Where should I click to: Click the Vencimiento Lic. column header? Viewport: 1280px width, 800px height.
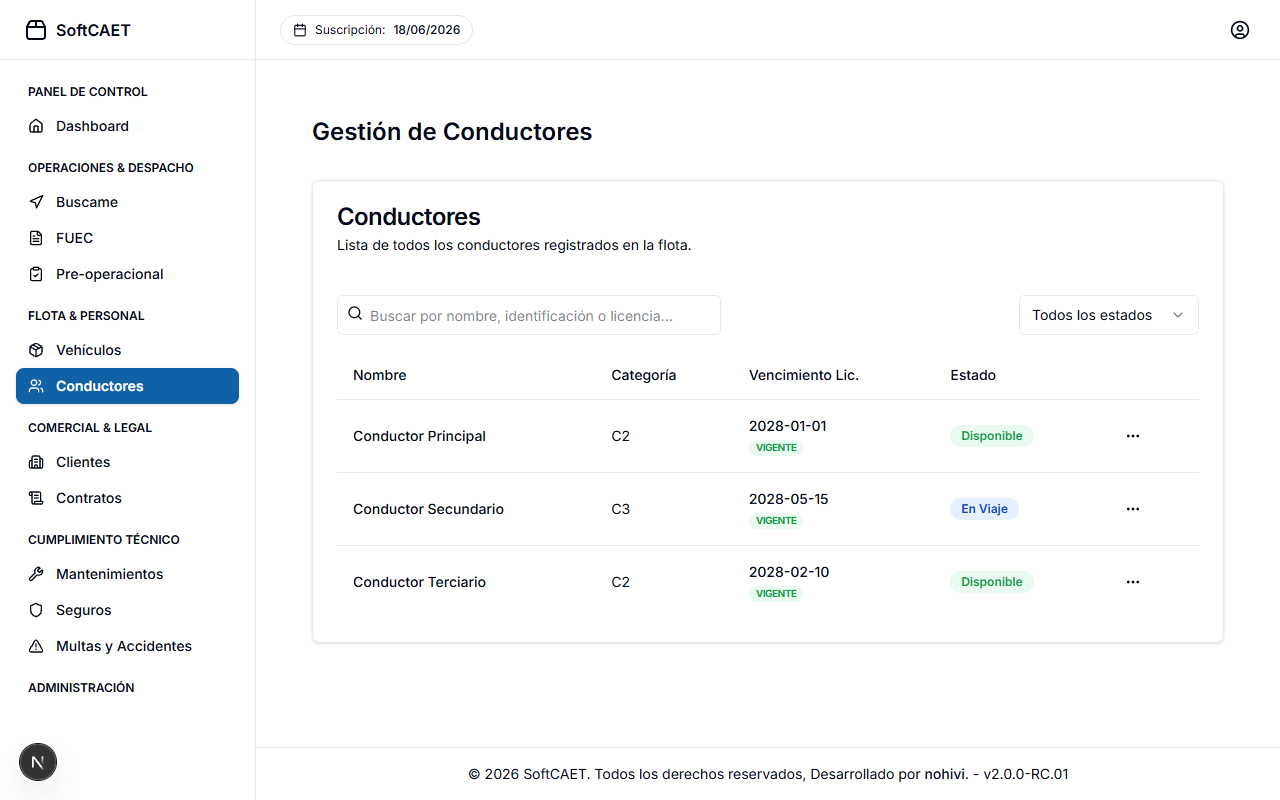pyautogui.click(x=804, y=375)
